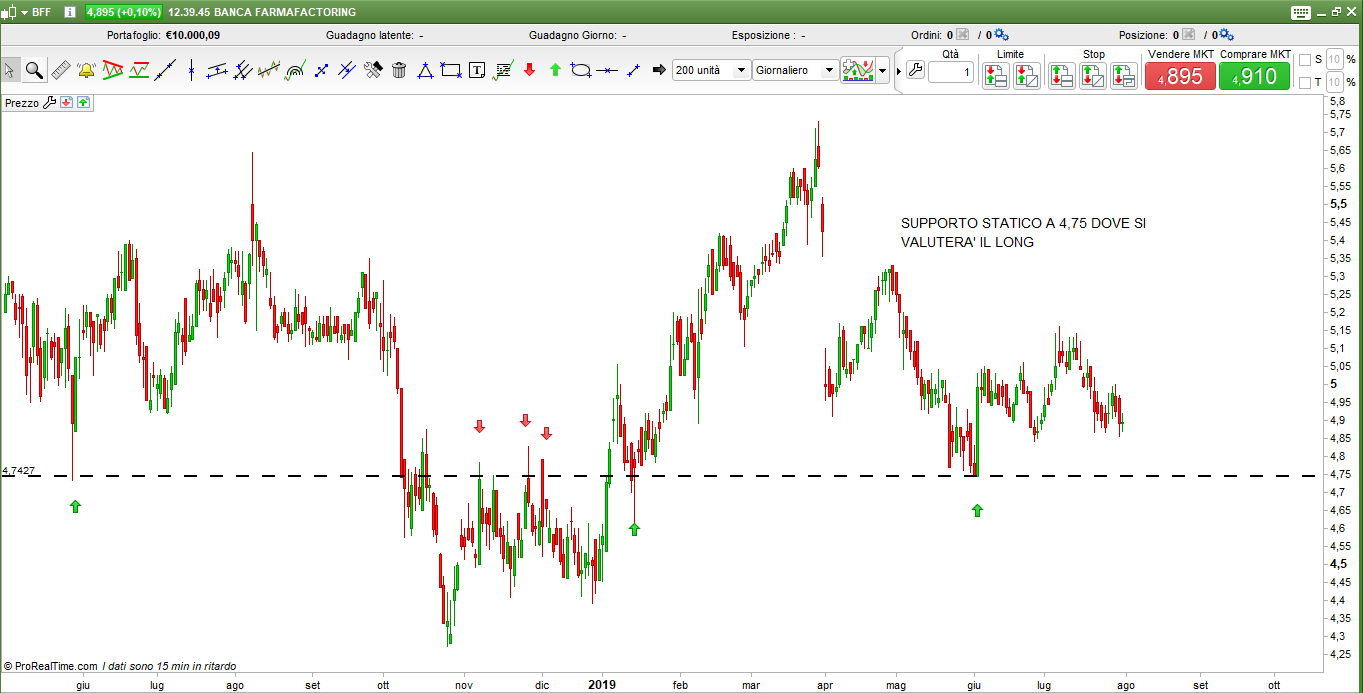Enable the T trailing checkbox
Viewport: 1363px width, 693px height.
[x=1304, y=83]
